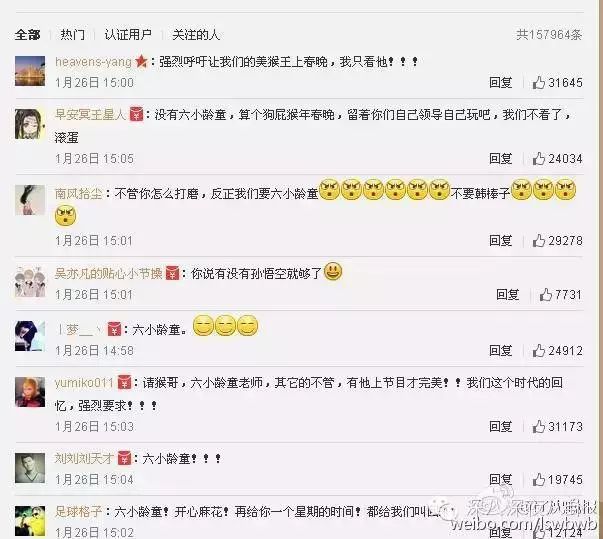Like 南风拾尘's comment with 29278 likes
The height and width of the screenshot is (539, 603).
point(538,241)
